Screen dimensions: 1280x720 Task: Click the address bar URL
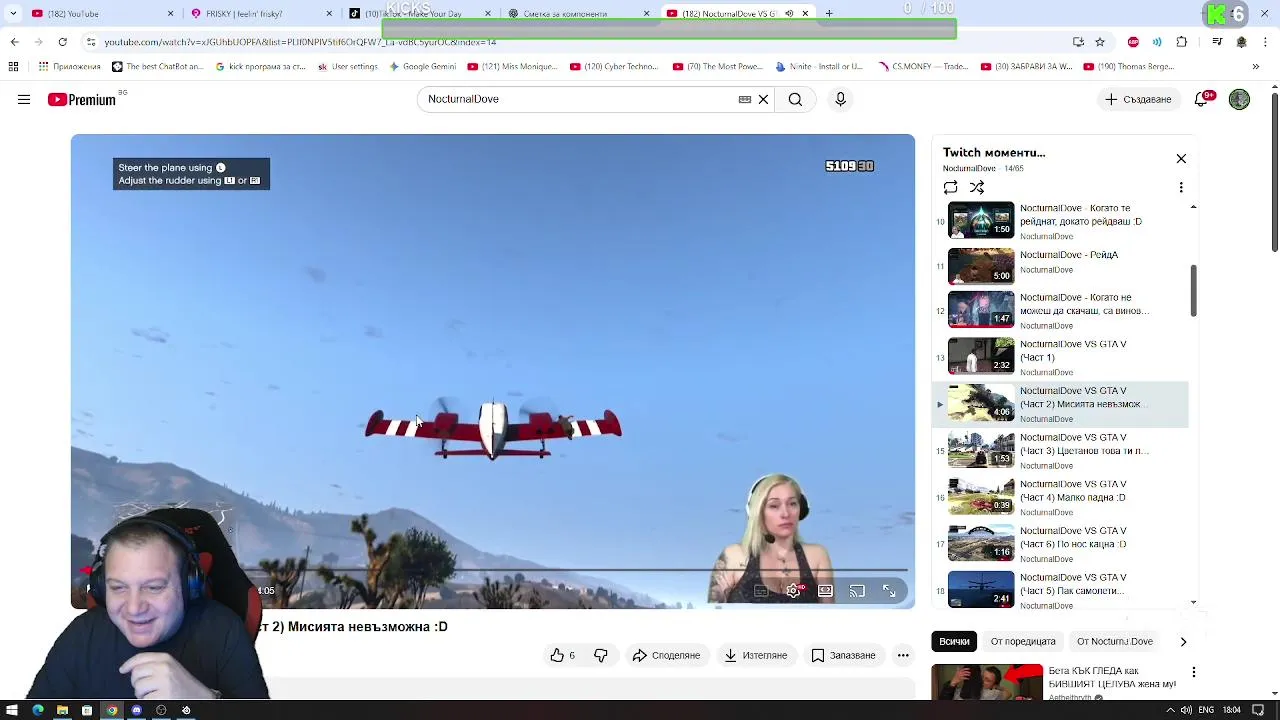tap(300, 42)
